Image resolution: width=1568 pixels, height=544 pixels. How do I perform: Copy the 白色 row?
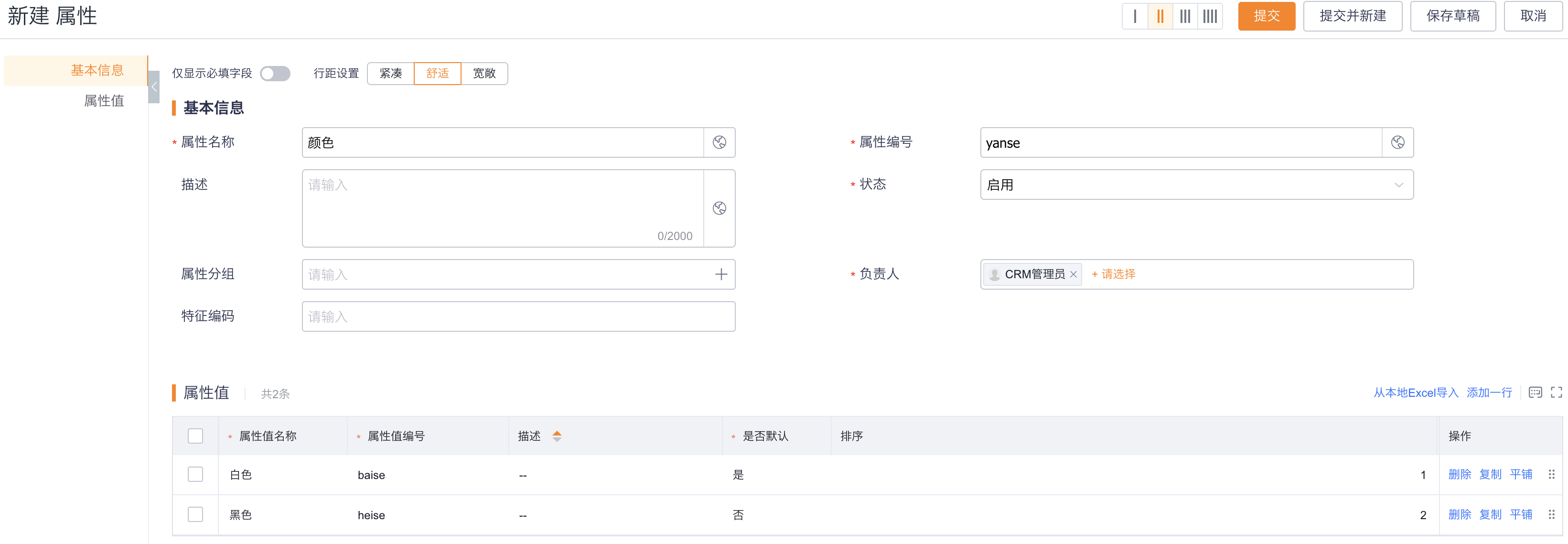1490,475
